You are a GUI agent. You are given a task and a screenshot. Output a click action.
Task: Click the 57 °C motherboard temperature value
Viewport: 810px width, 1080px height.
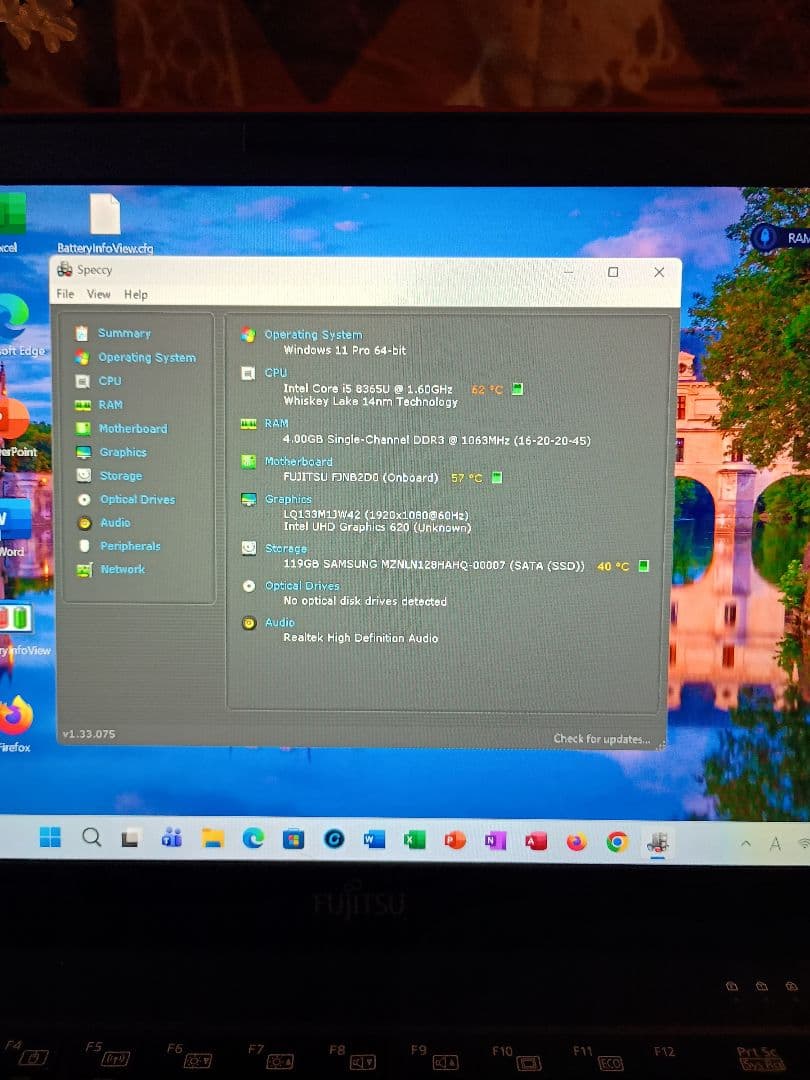click(466, 478)
